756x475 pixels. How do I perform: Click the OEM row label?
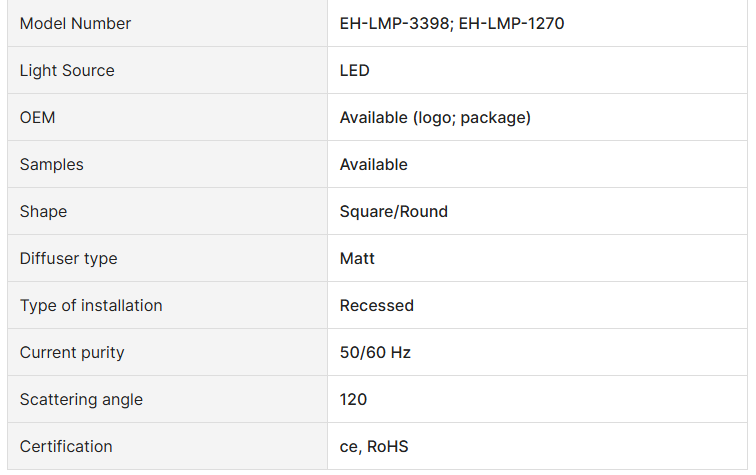[x=38, y=117]
